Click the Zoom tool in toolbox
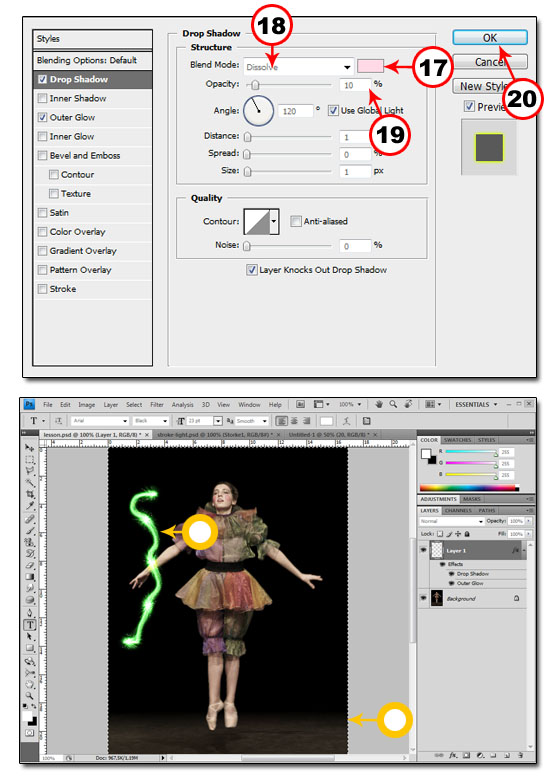This screenshot has height=783, width=550. pyautogui.click(x=30, y=696)
